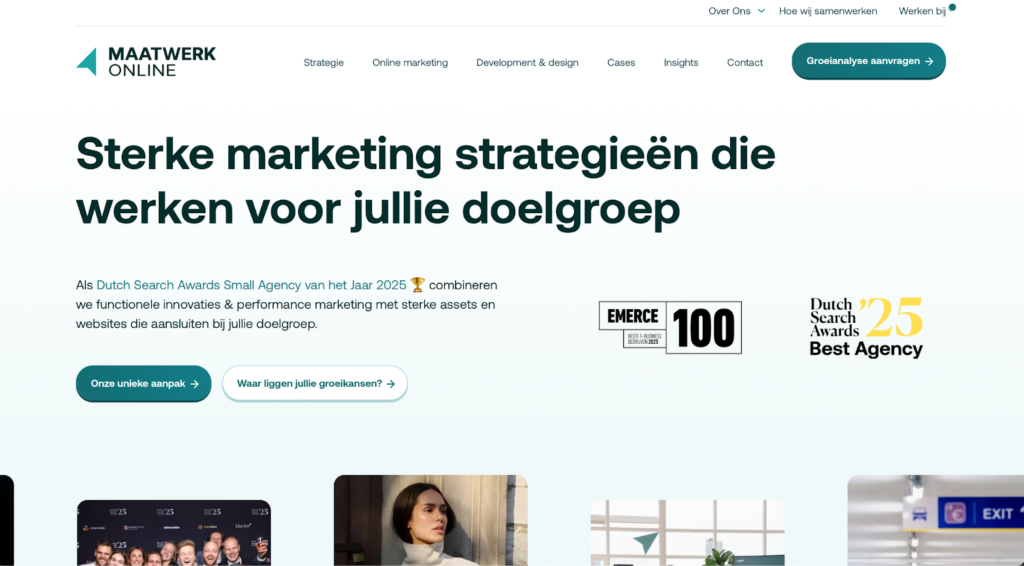Click the arrow in Waar liggen jullie groeikansen
1024x566 pixels.
click(x=391, y=384)
